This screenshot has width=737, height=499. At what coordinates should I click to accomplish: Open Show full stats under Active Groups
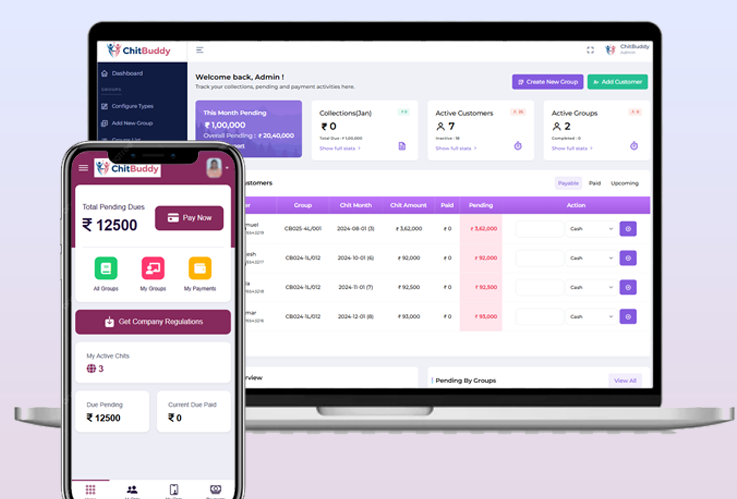(572, 148)
